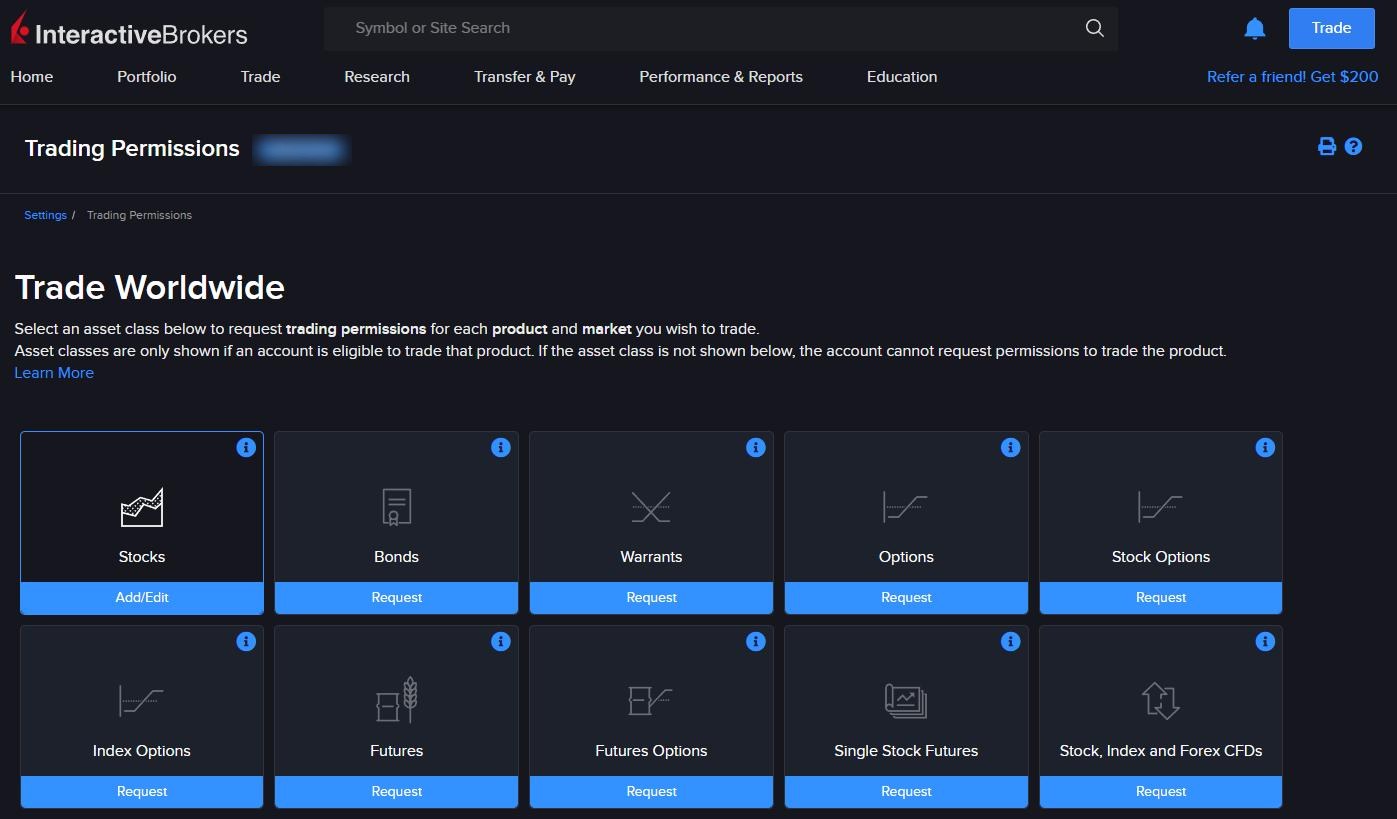
Task: Show info for Futures card
Action: coord(501,641)
